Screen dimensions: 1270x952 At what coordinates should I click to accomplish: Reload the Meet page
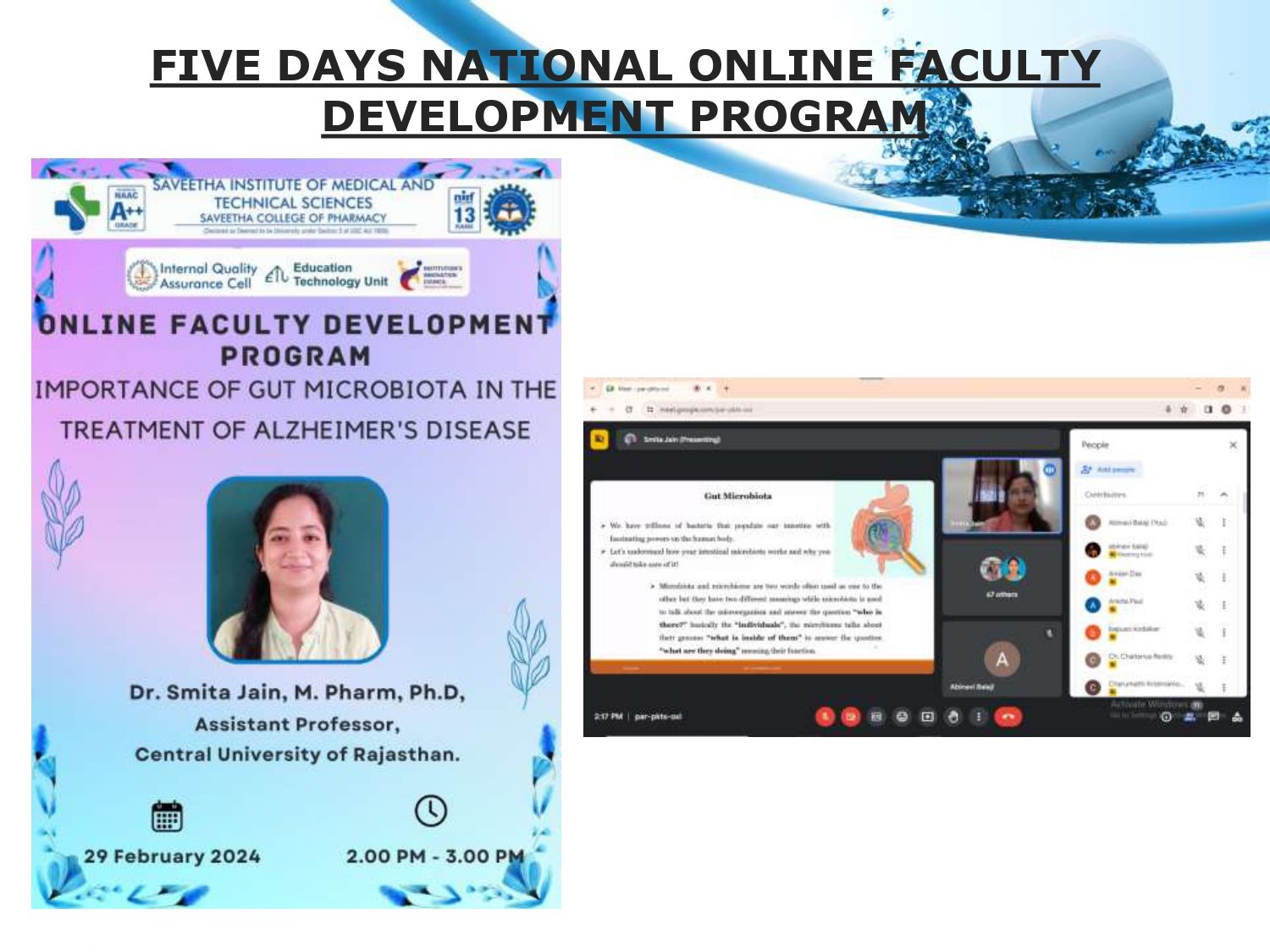(628, 410)
